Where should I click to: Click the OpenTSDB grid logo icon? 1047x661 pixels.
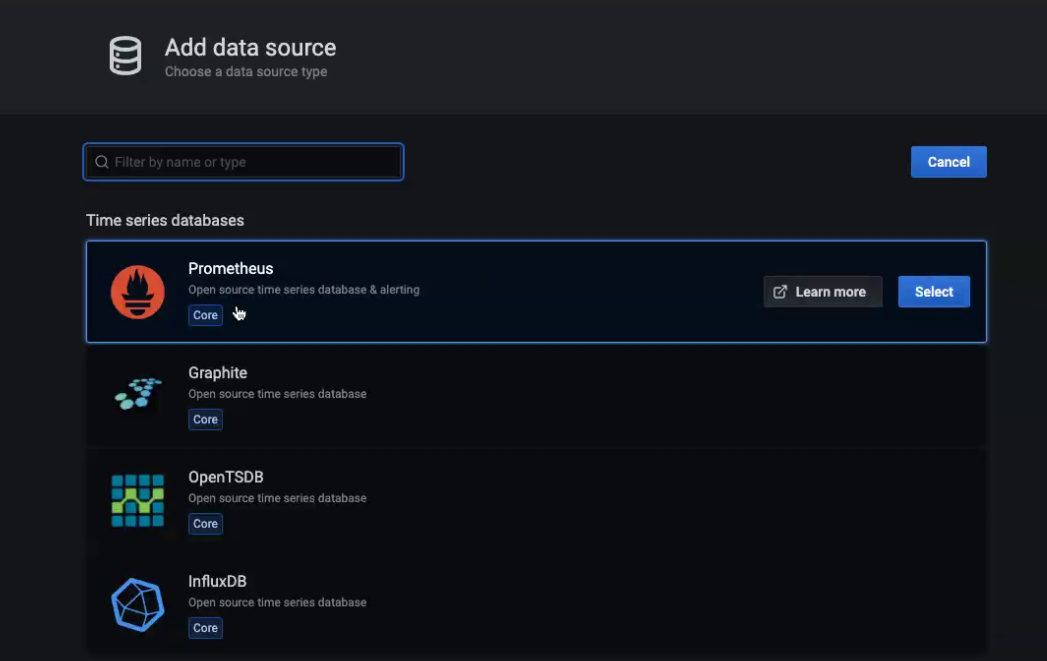pos(137,500)
